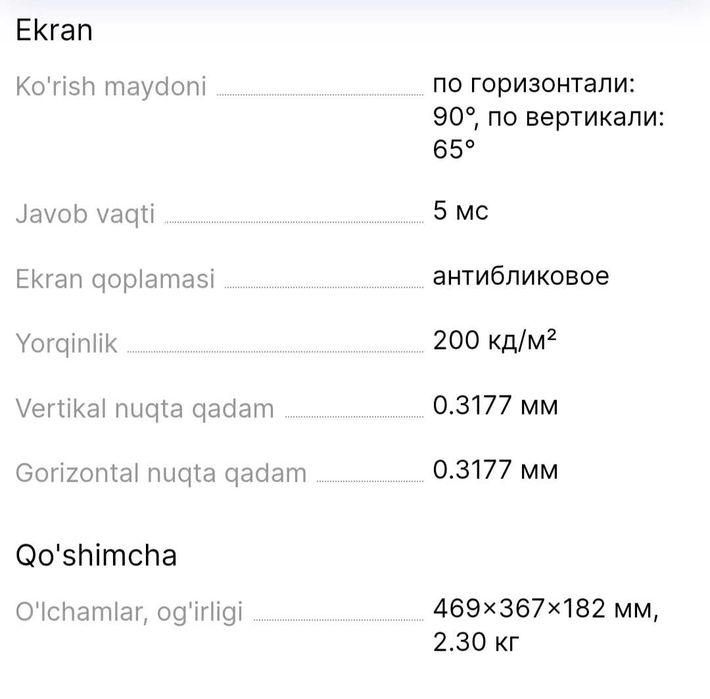Select the 469×367×182 мм dimensions value
The image size is (710, 699).
pyautogui.click(x=546, y=608)
